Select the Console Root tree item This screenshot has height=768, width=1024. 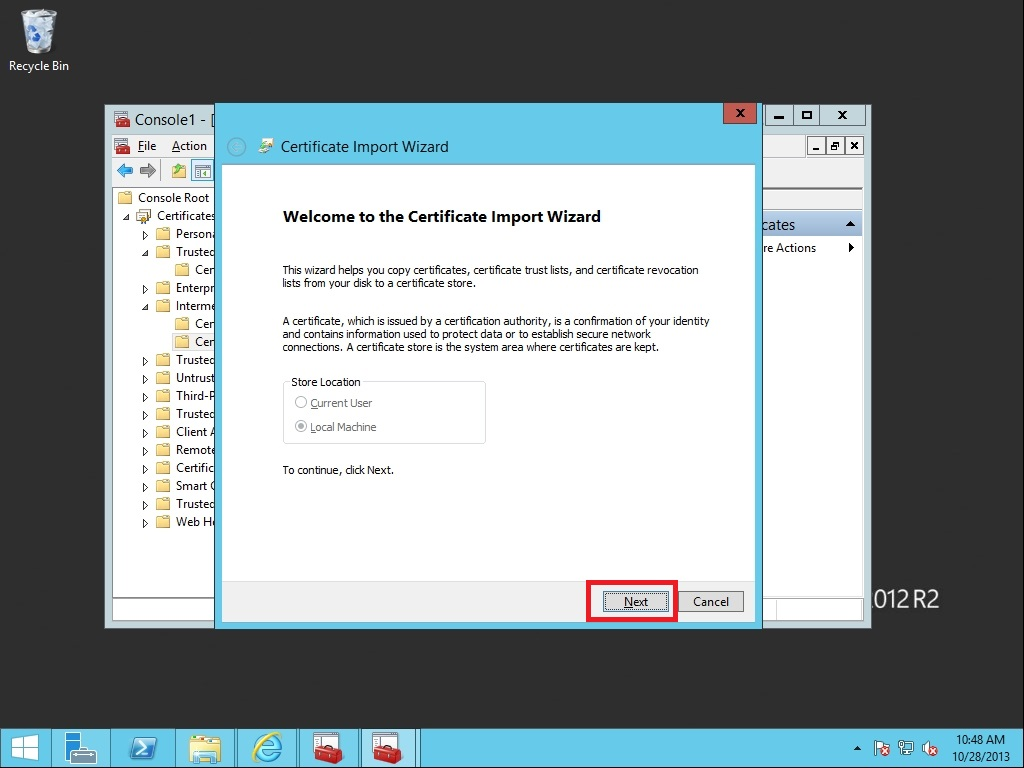click(173, 198)
